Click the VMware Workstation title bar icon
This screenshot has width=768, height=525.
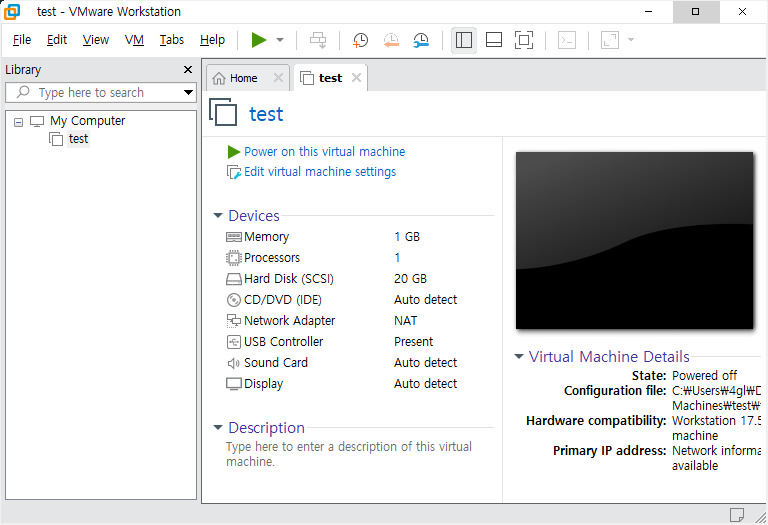pos(12,12)
